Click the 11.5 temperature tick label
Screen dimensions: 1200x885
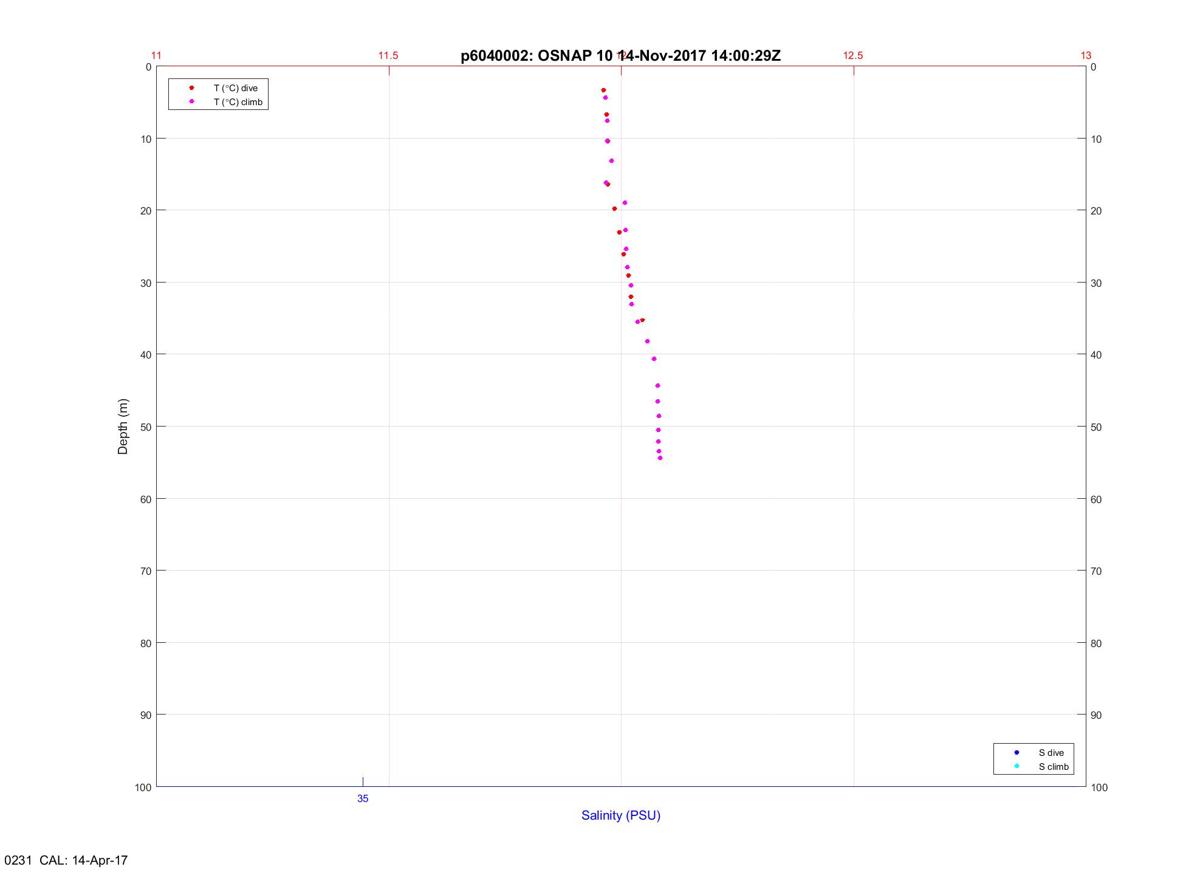(388, 56)
